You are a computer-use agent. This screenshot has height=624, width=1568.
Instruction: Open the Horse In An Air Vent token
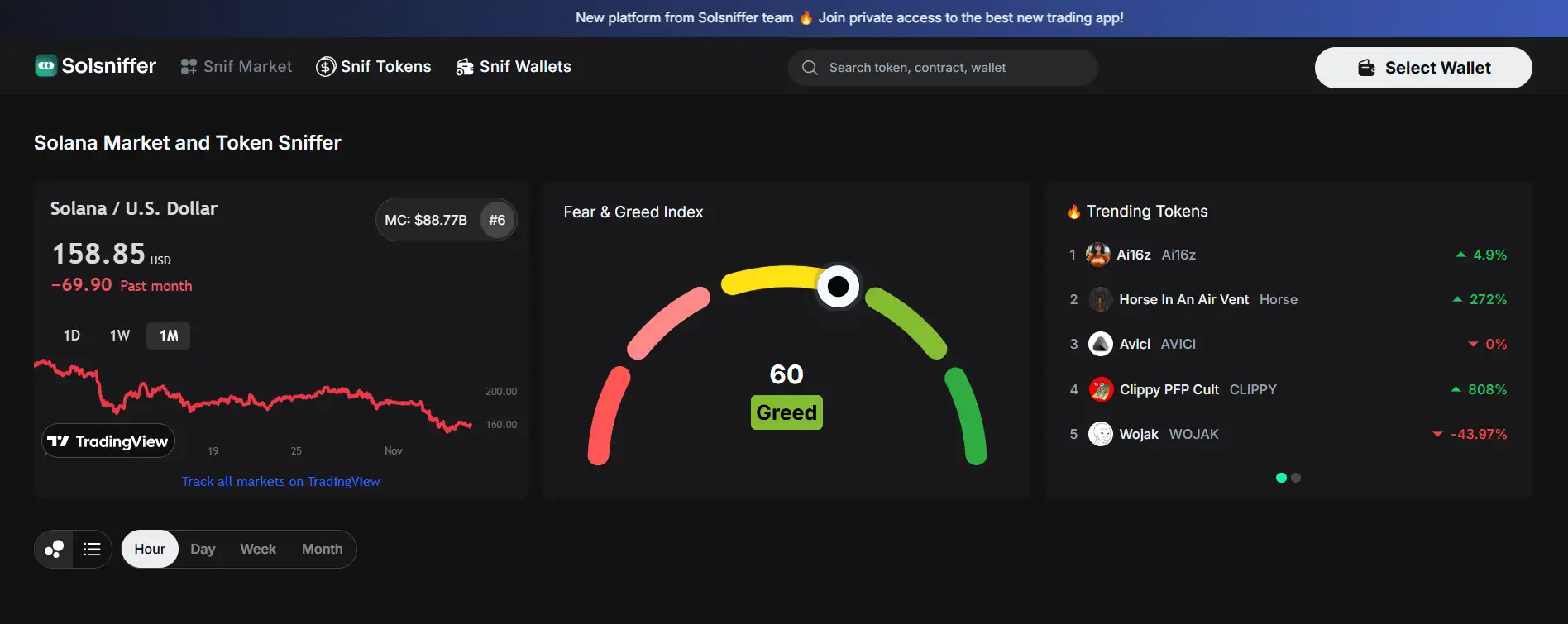pyautogui.click(x=1183, y=299)
